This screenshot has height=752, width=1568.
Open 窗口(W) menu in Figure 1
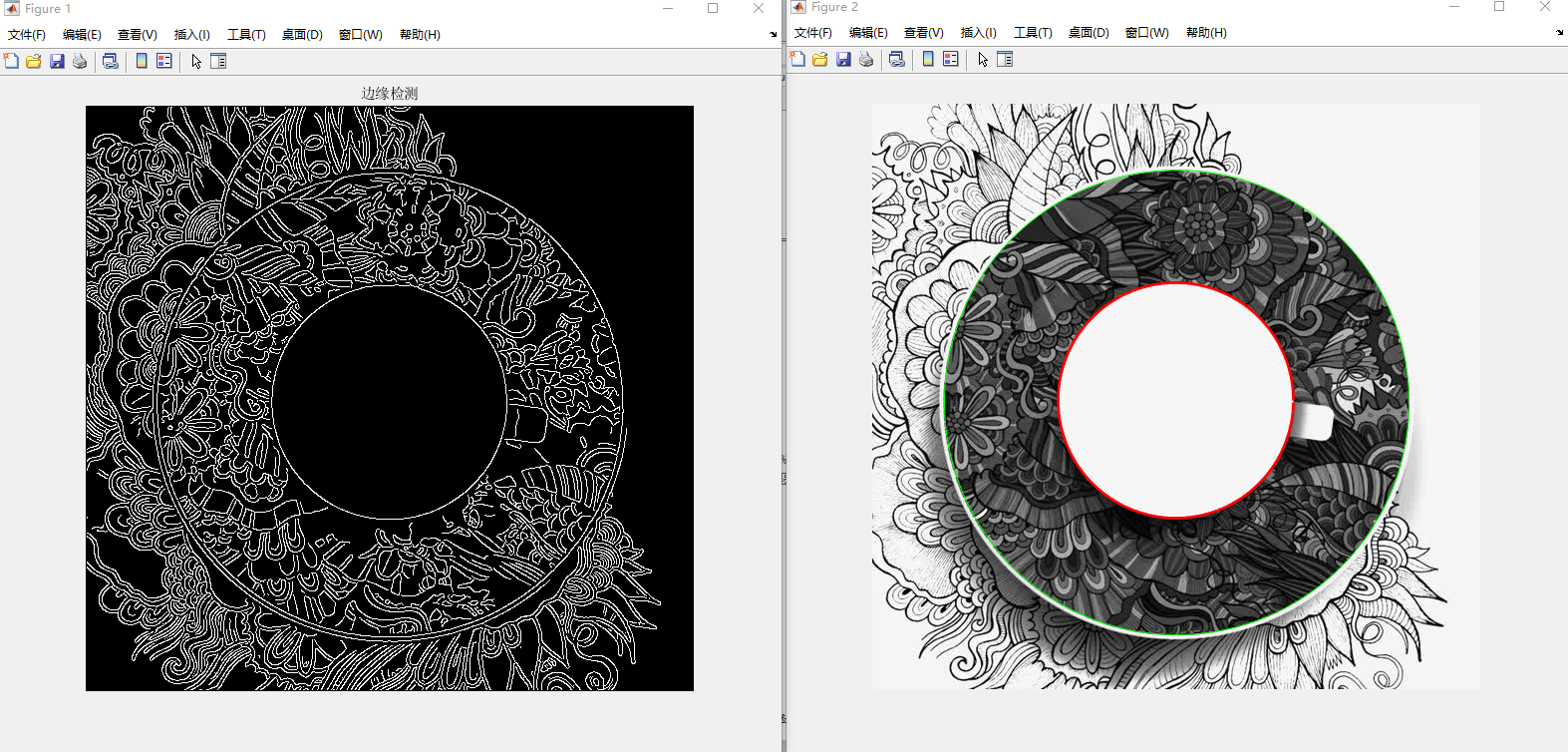tap(361, 34)
